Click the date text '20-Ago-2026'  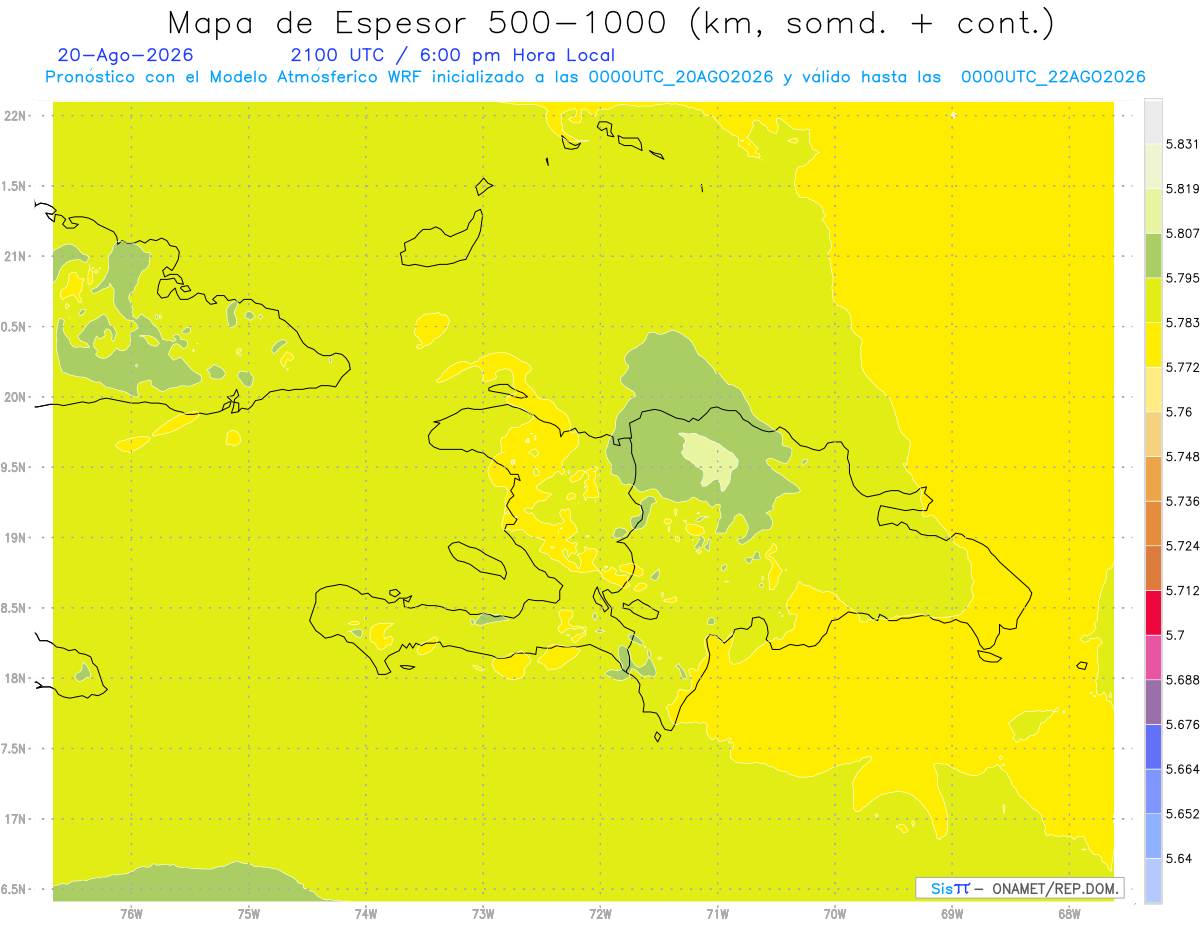125,55
